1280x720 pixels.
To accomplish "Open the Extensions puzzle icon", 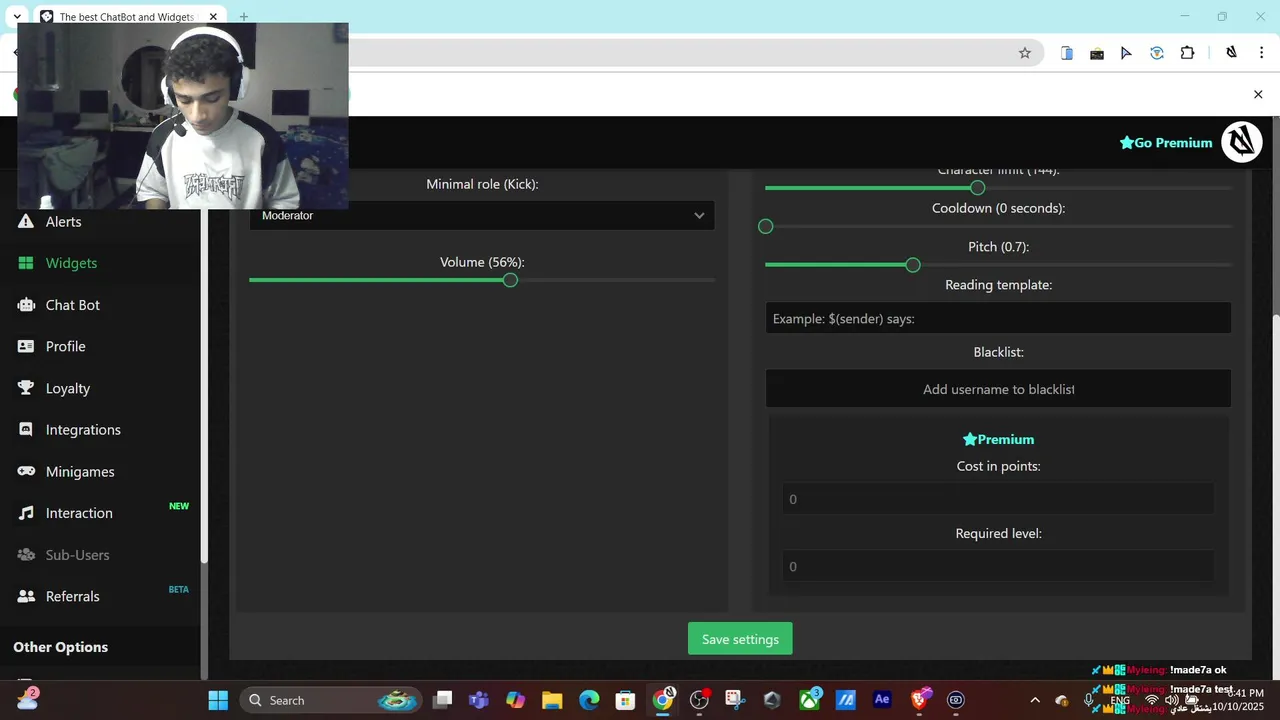I will (1188, 53).
